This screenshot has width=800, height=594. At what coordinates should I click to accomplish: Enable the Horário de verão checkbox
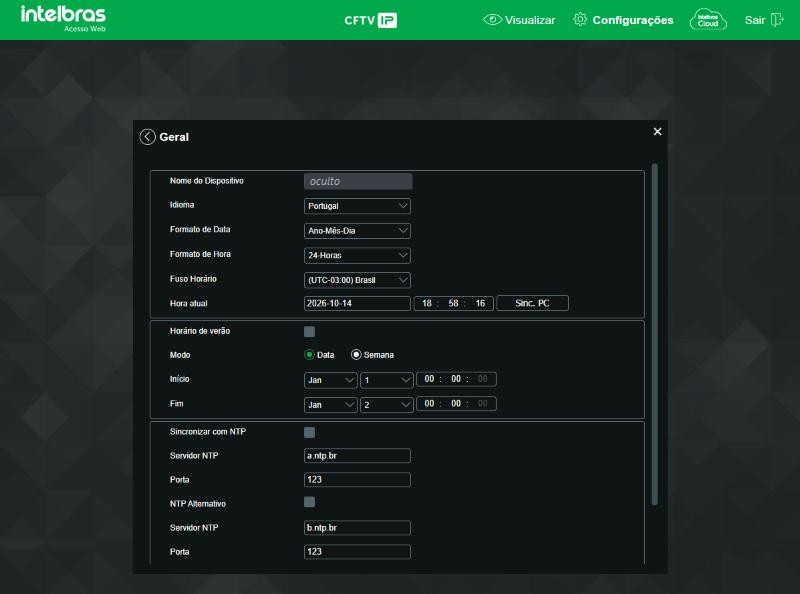pyautogui.click(x=309, y=332)
